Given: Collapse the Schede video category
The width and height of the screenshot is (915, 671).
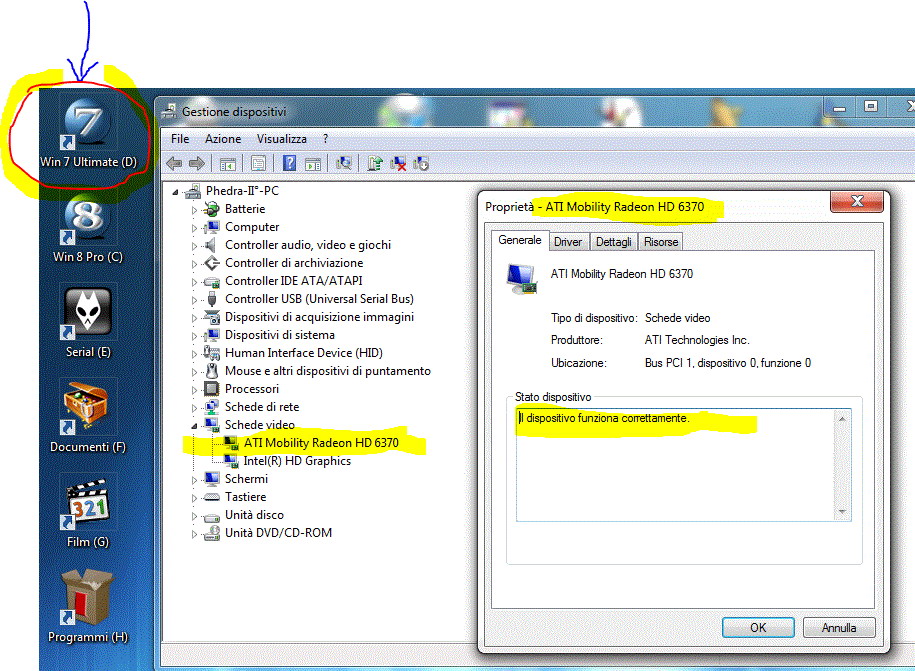Looking at the screenshot, I should point(194,426).
